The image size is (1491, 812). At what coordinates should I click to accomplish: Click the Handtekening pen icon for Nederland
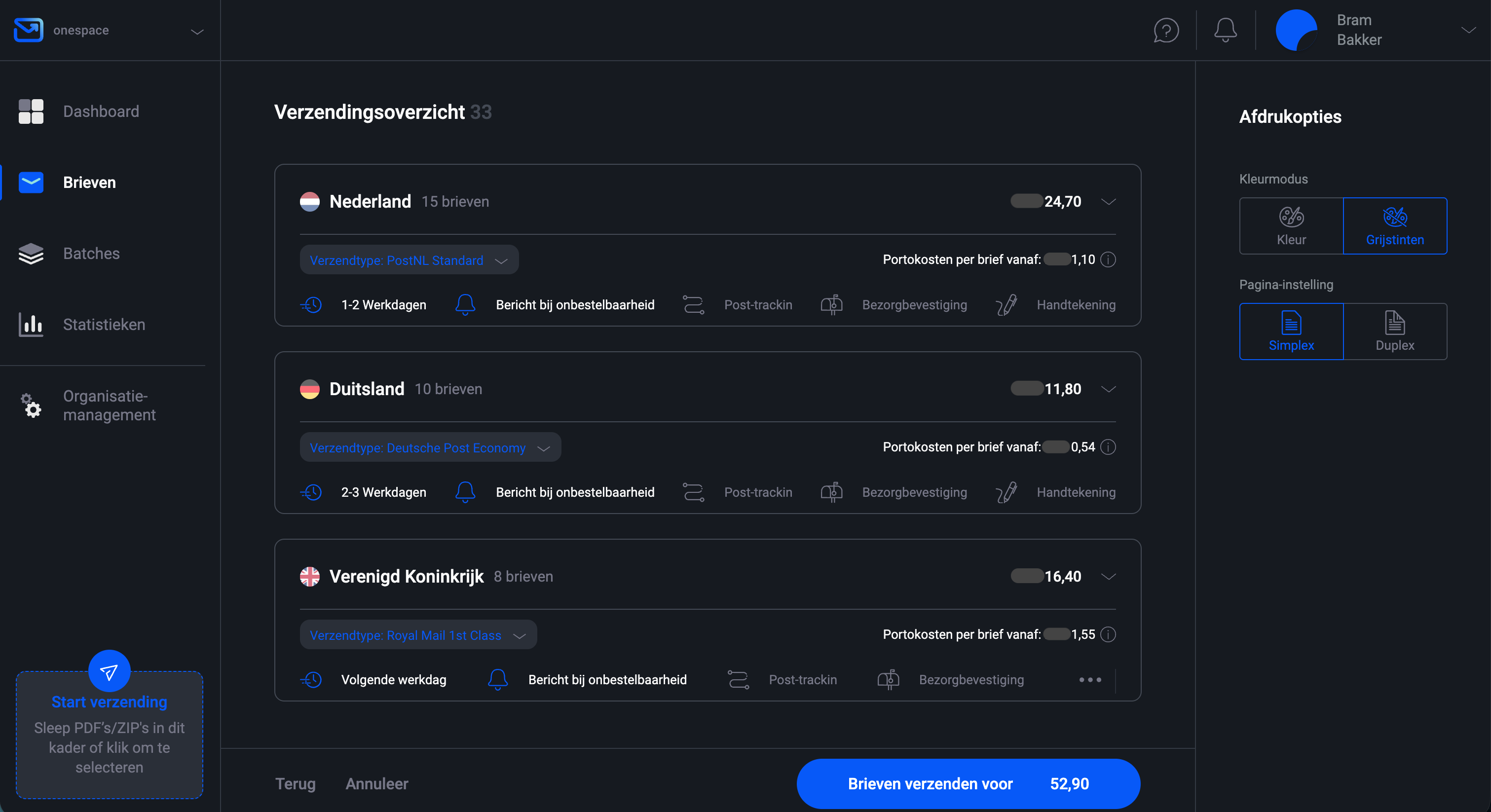point(1006,304)
